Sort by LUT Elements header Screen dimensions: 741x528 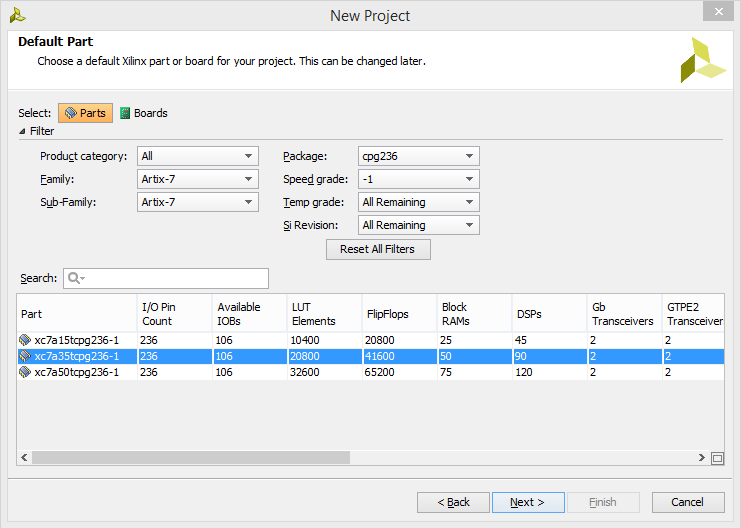[x=324, y=314]
